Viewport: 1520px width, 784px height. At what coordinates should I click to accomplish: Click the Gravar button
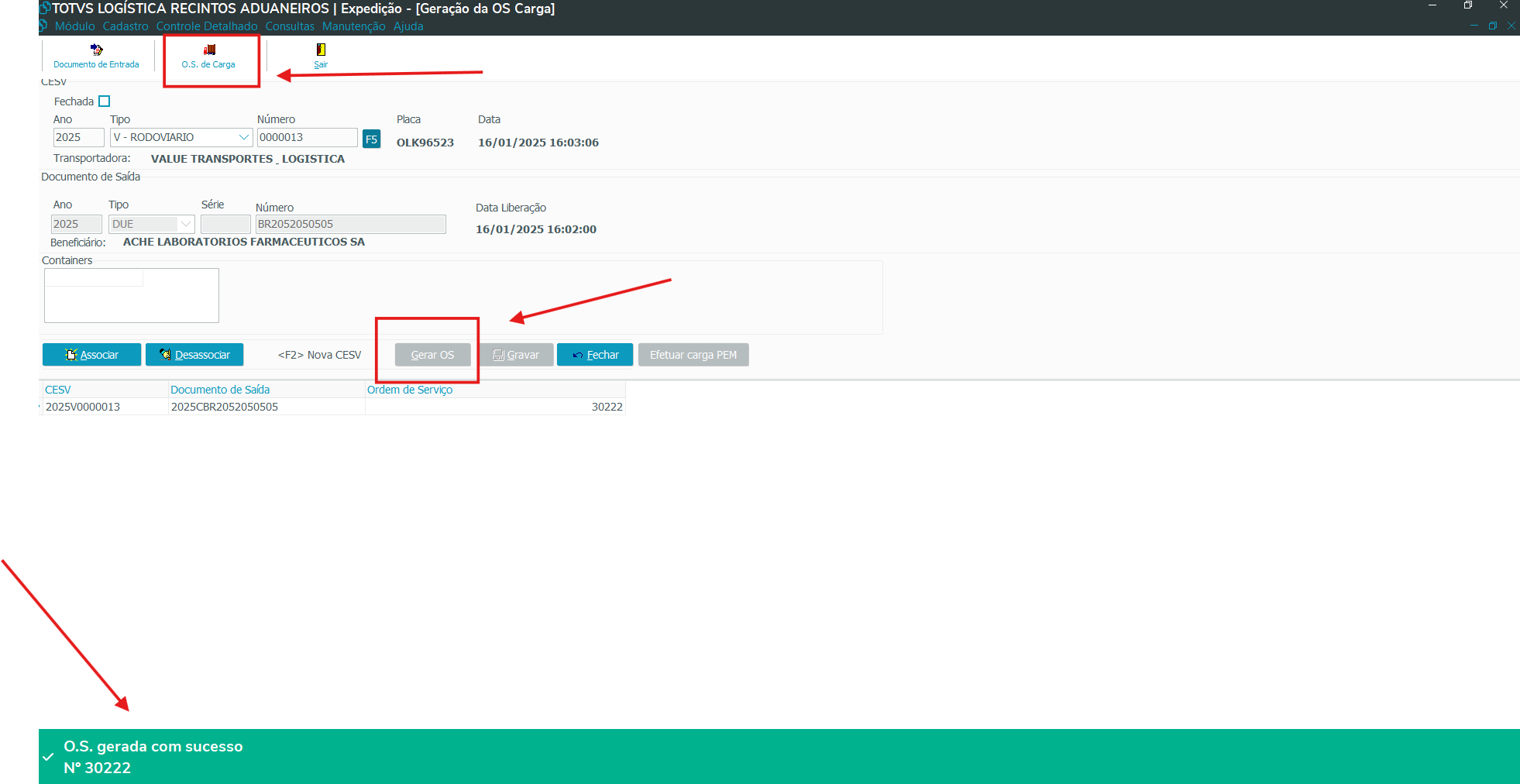pos(516,355)
